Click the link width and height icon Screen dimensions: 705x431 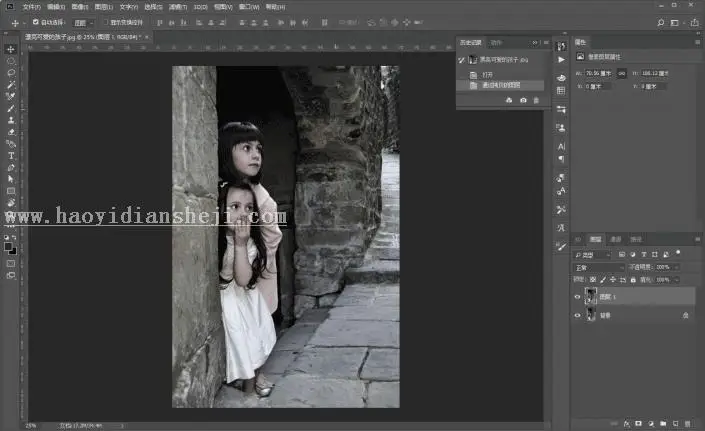pos(621,73)
